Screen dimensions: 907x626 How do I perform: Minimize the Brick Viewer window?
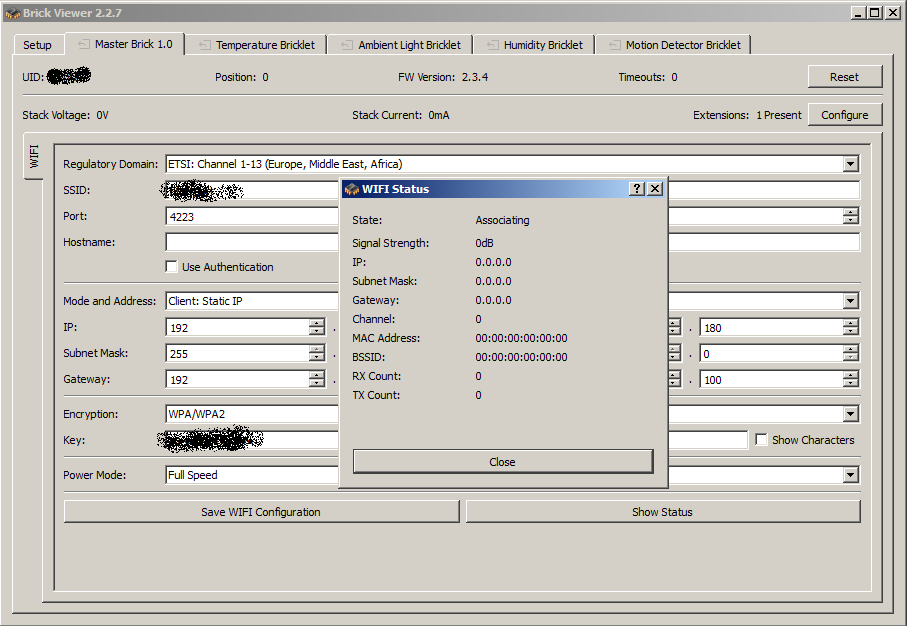858,13
